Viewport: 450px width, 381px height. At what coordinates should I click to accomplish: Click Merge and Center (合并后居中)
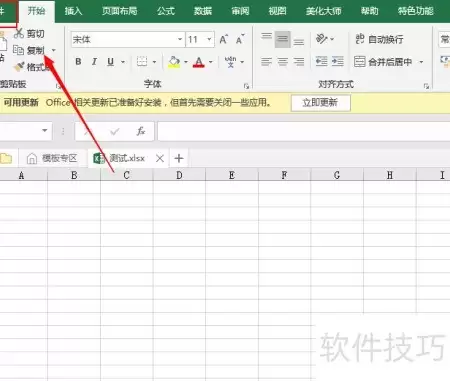click(383, 62)
